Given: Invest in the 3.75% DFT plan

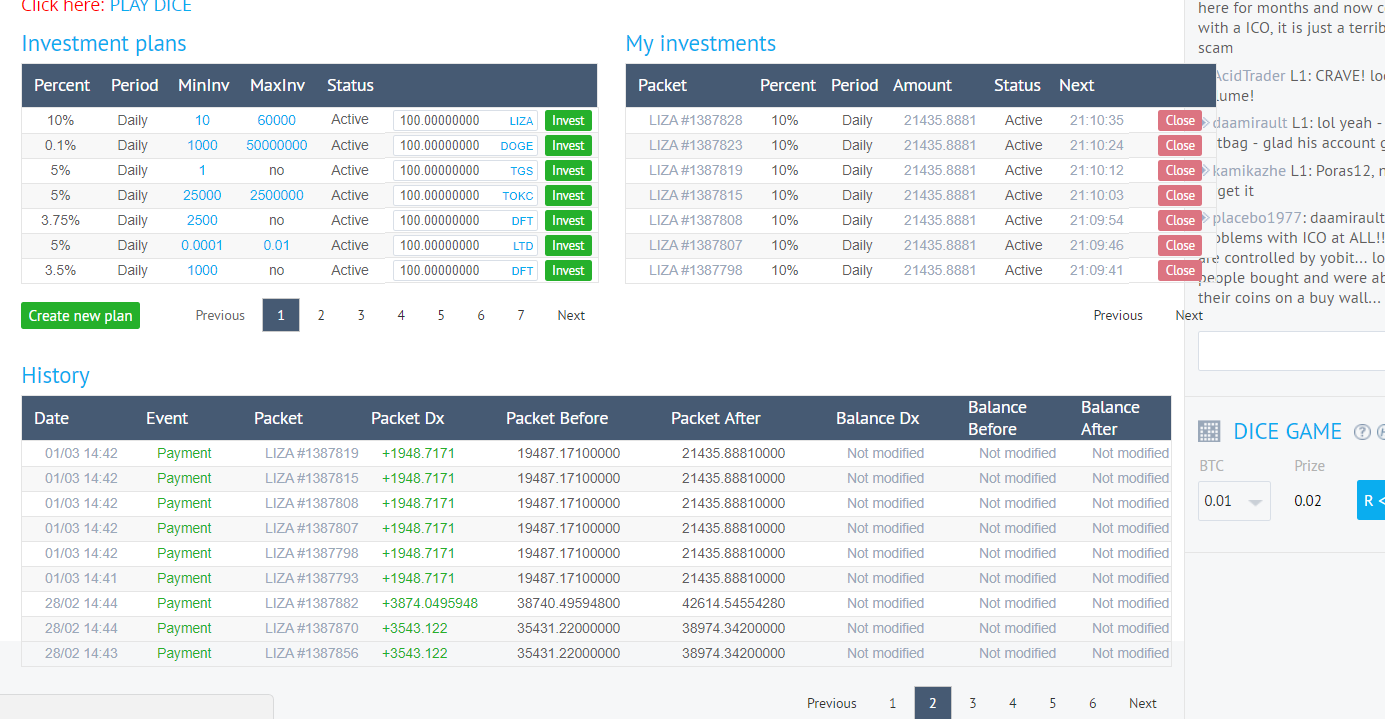Looking at the screenshot, I should [568, 220].
